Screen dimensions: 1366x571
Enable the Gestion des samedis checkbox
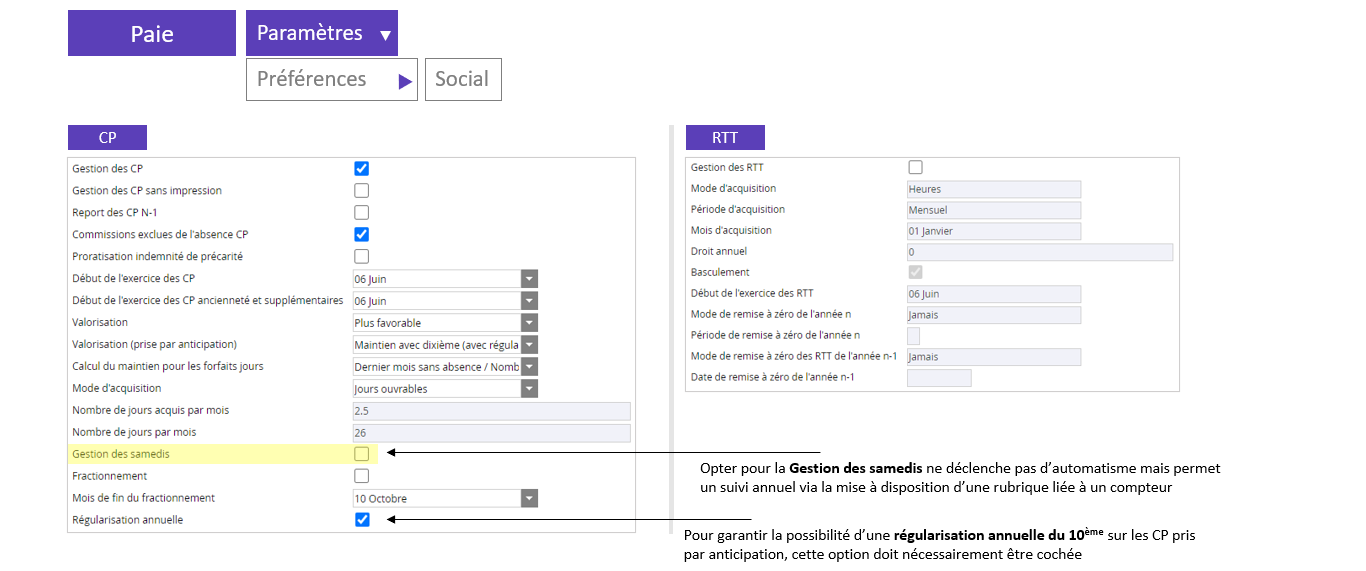coord(362,454)
